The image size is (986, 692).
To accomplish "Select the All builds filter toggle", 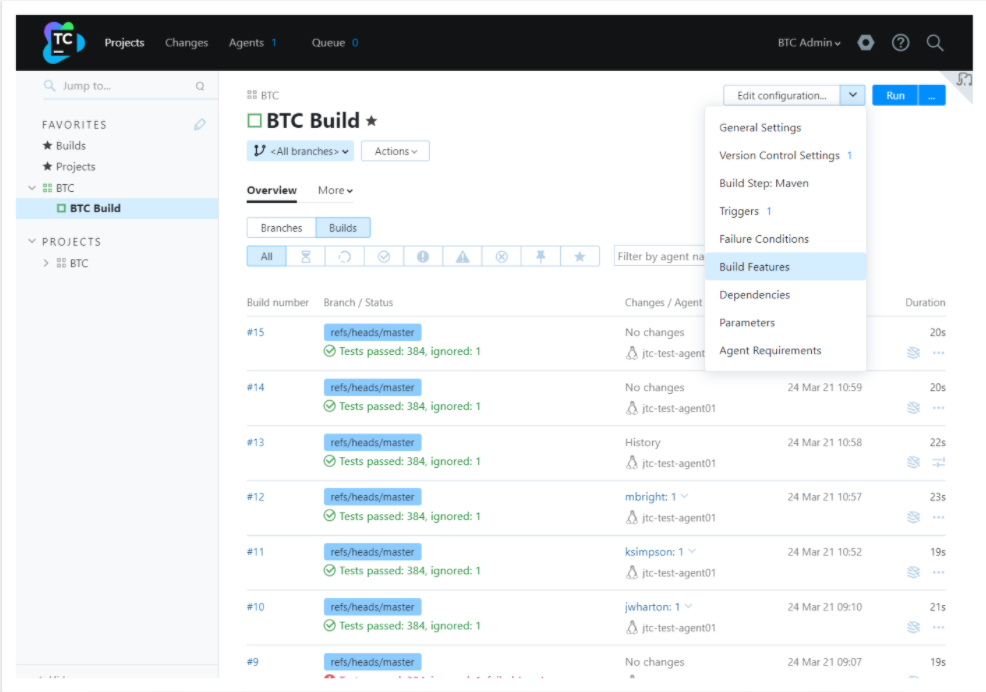I will tap(267, 257).
